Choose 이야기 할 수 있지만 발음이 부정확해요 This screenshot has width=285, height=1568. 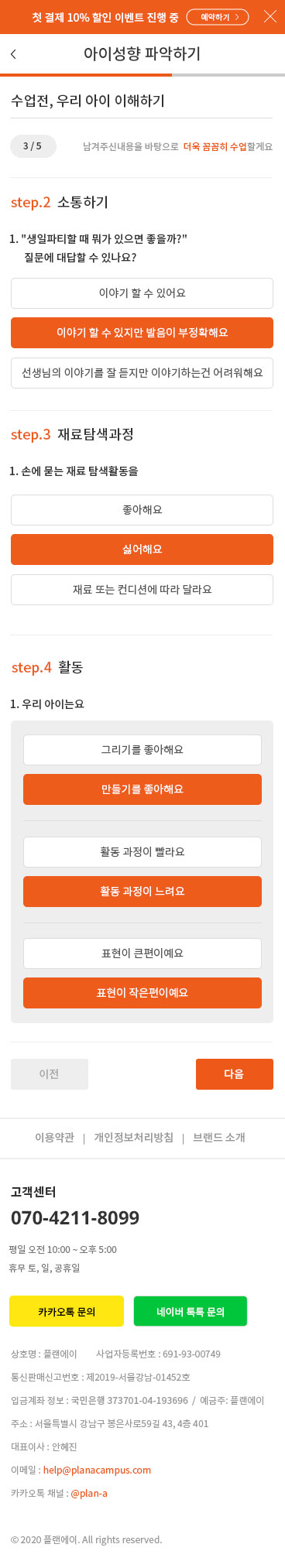(142, 333)
